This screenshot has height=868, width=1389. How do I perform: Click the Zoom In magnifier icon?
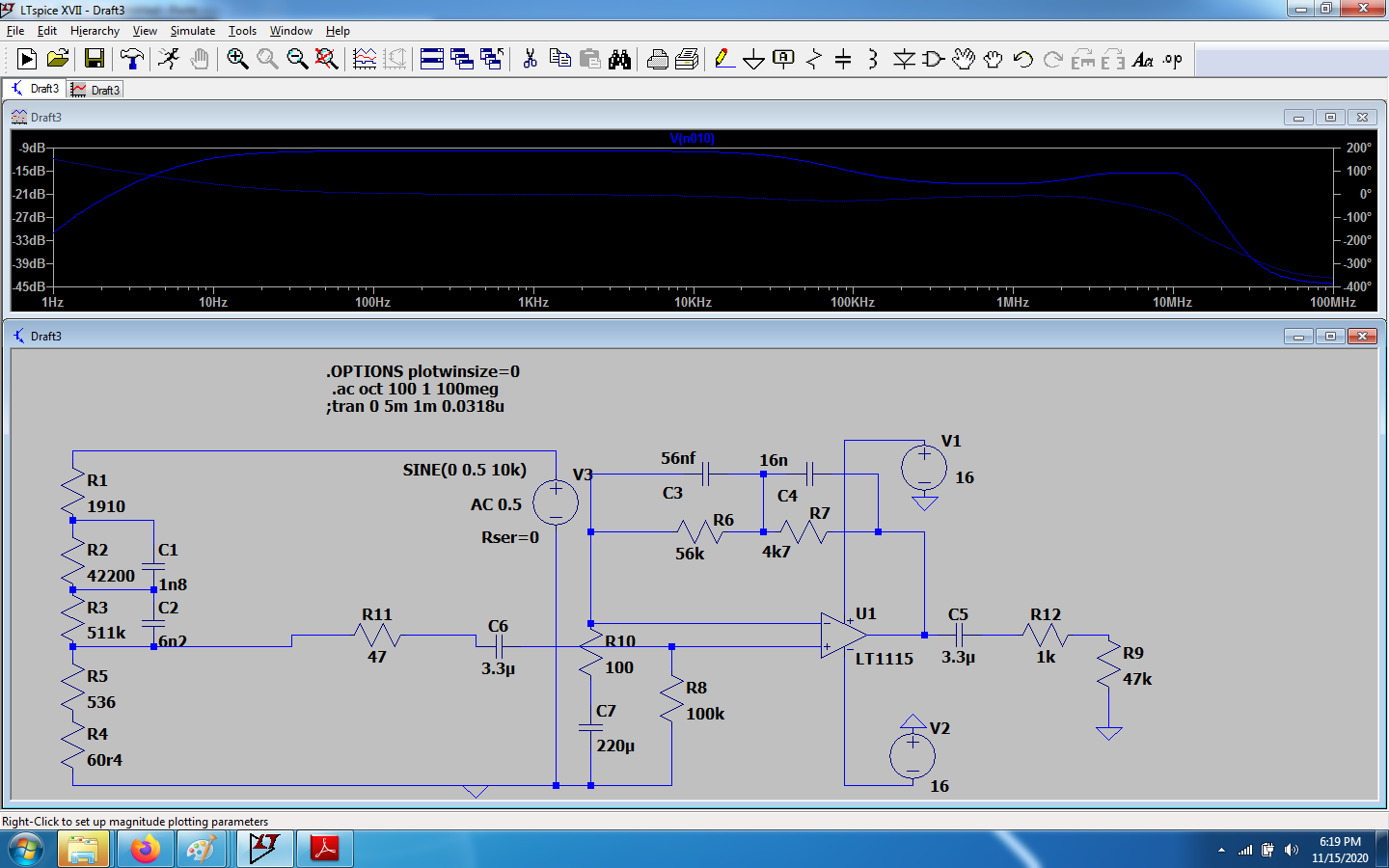click(237, 60)
